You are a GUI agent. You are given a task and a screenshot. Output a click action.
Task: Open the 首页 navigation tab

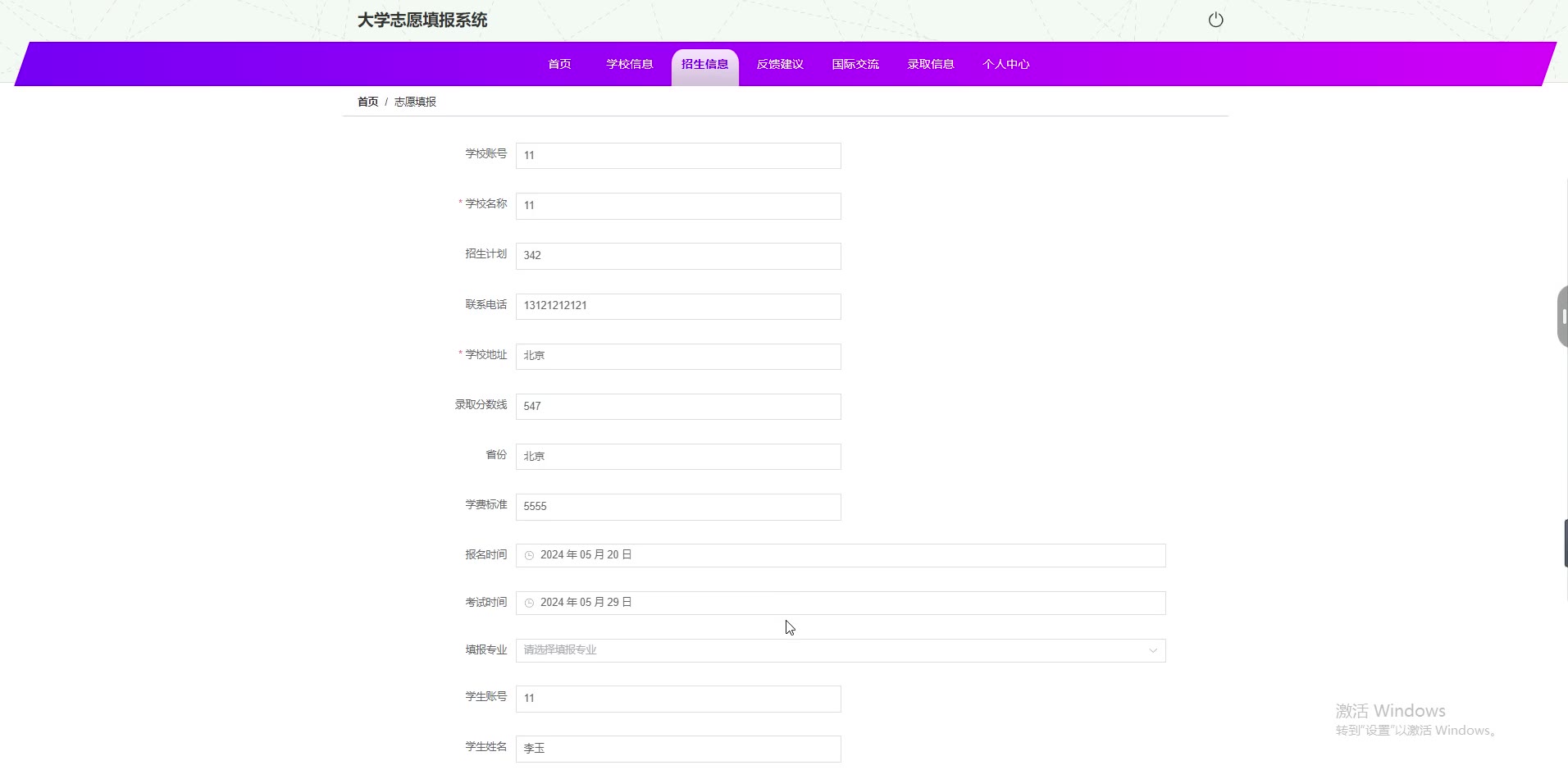pos(559,64)
